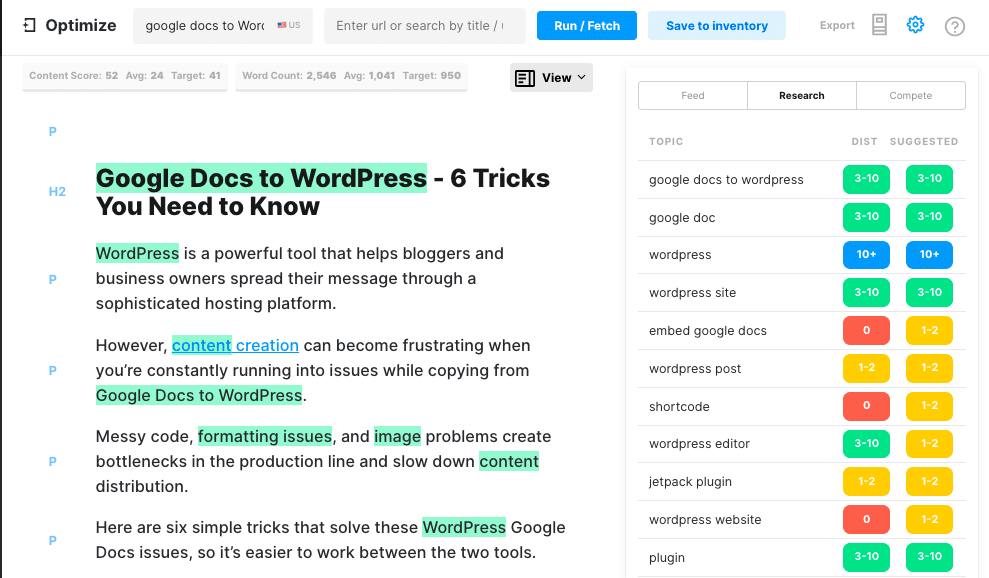The width and height of the screenshot is (989, 578).
Task: Select topic 'wordpress website'
Action: [705, 519]
